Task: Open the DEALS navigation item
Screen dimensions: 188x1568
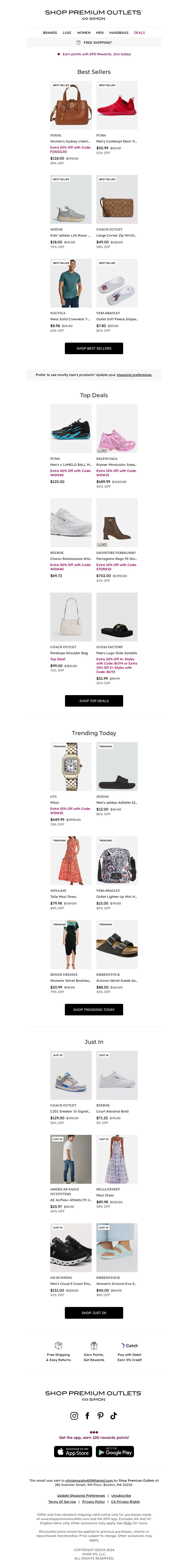Action: pyautogui.click(x=139, y=33)
